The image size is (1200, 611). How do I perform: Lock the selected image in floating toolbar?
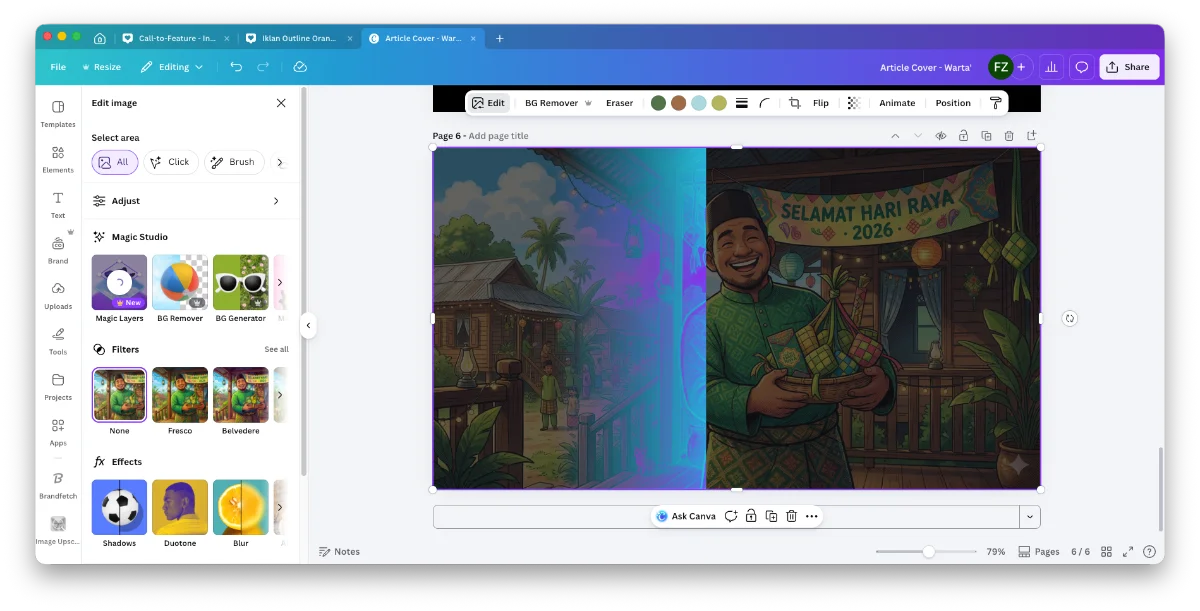point(751,516)
